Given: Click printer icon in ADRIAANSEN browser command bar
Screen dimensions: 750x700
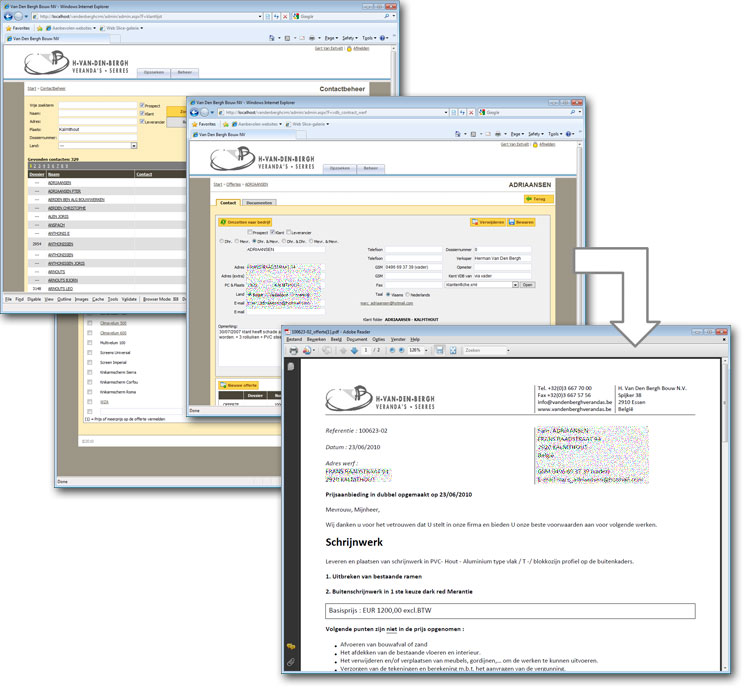Looking at the screenshot, I should [497, 134].
